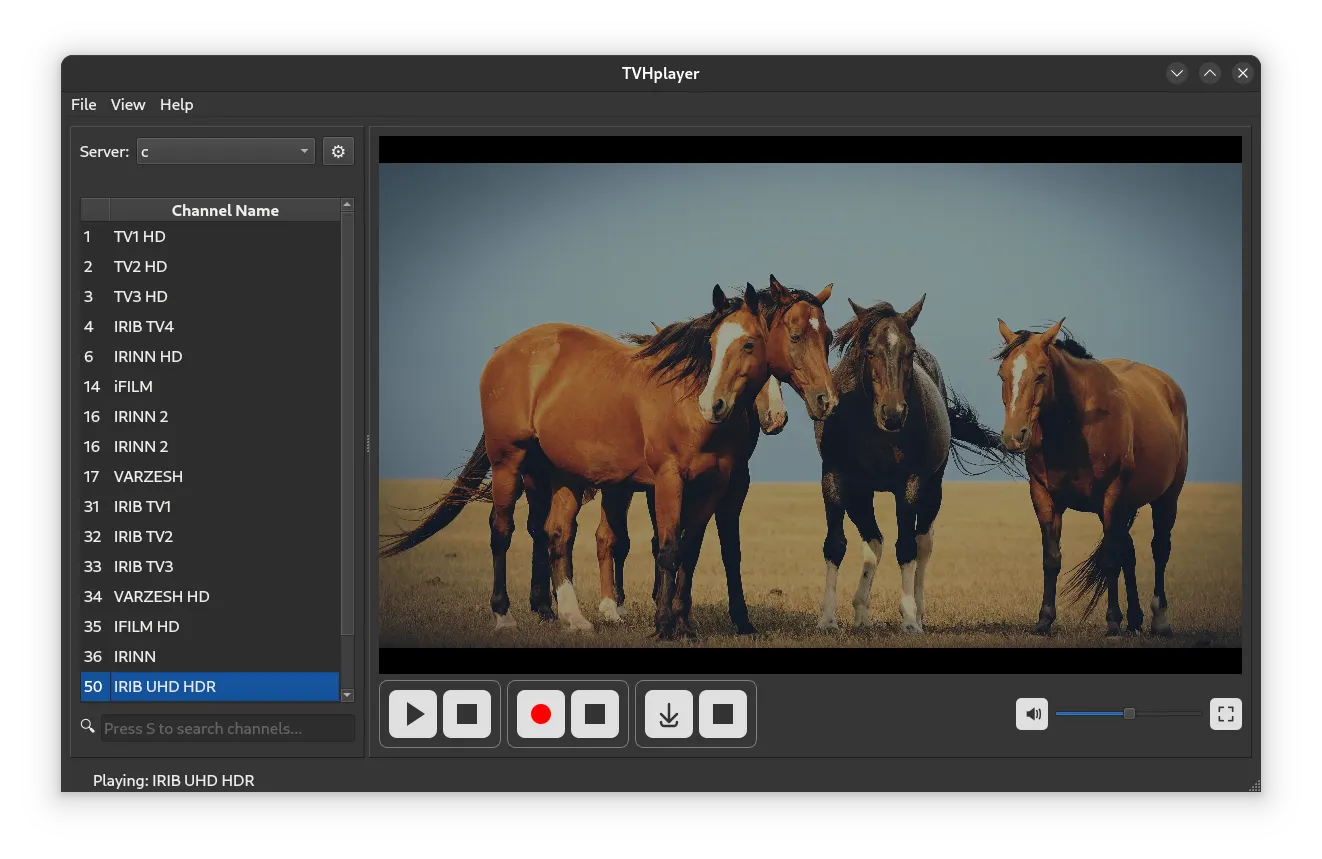
Task: Stop download using stop button beside download
Action: tap(723, 714)
